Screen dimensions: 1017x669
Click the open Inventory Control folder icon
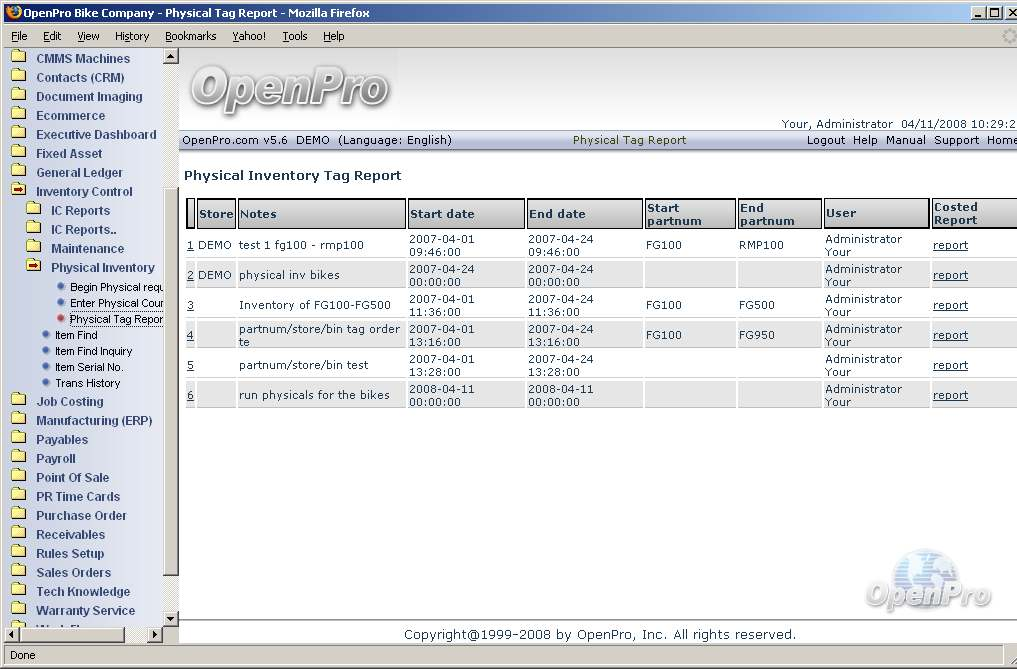pos(18,191)
